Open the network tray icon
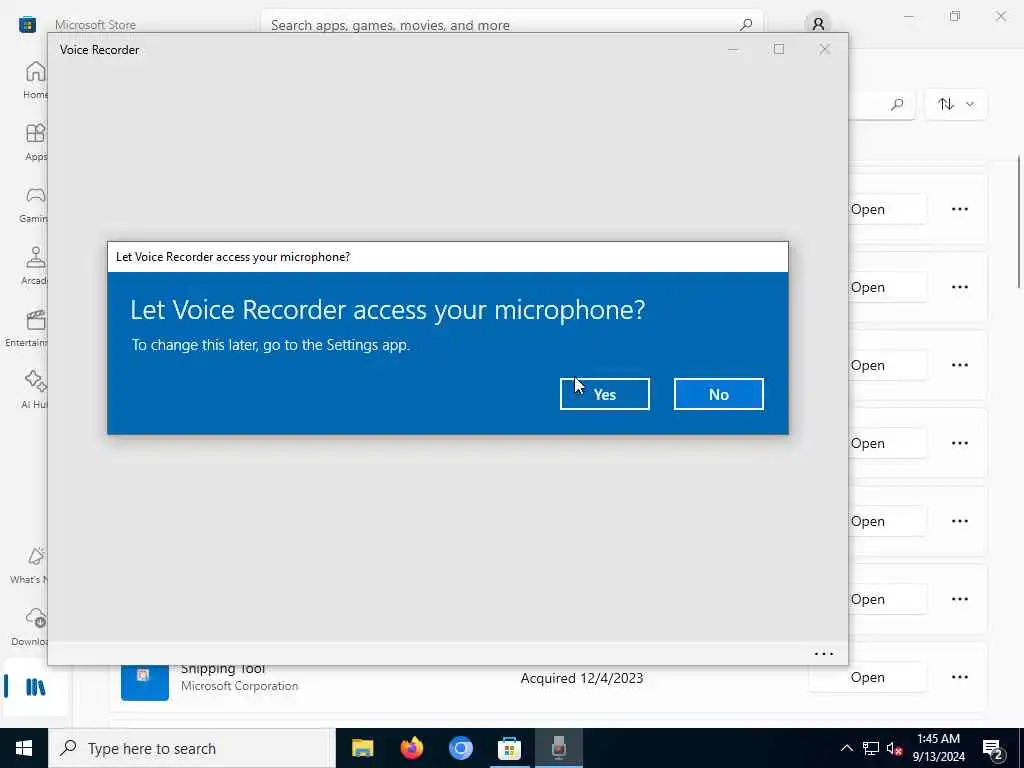The height and width of the screenshot is (768, 1024). [871, 748]
